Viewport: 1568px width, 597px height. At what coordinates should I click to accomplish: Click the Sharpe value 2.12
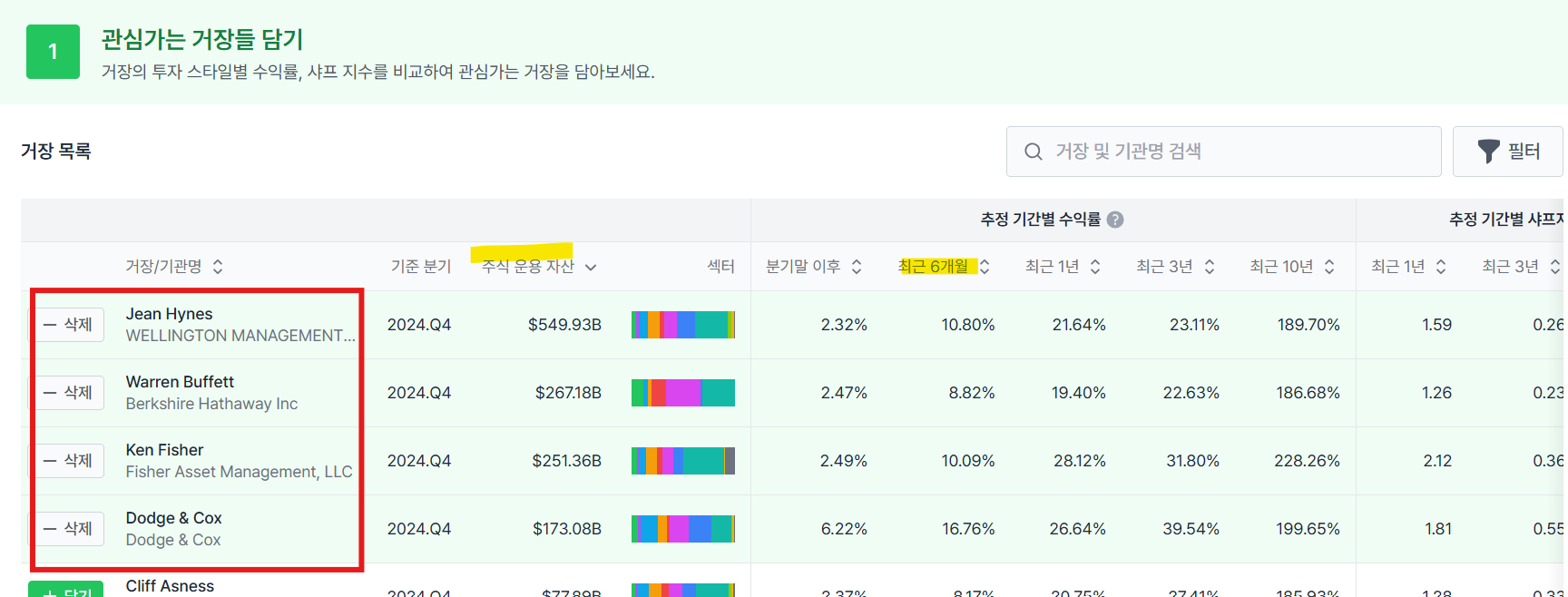click(1437, 461)
